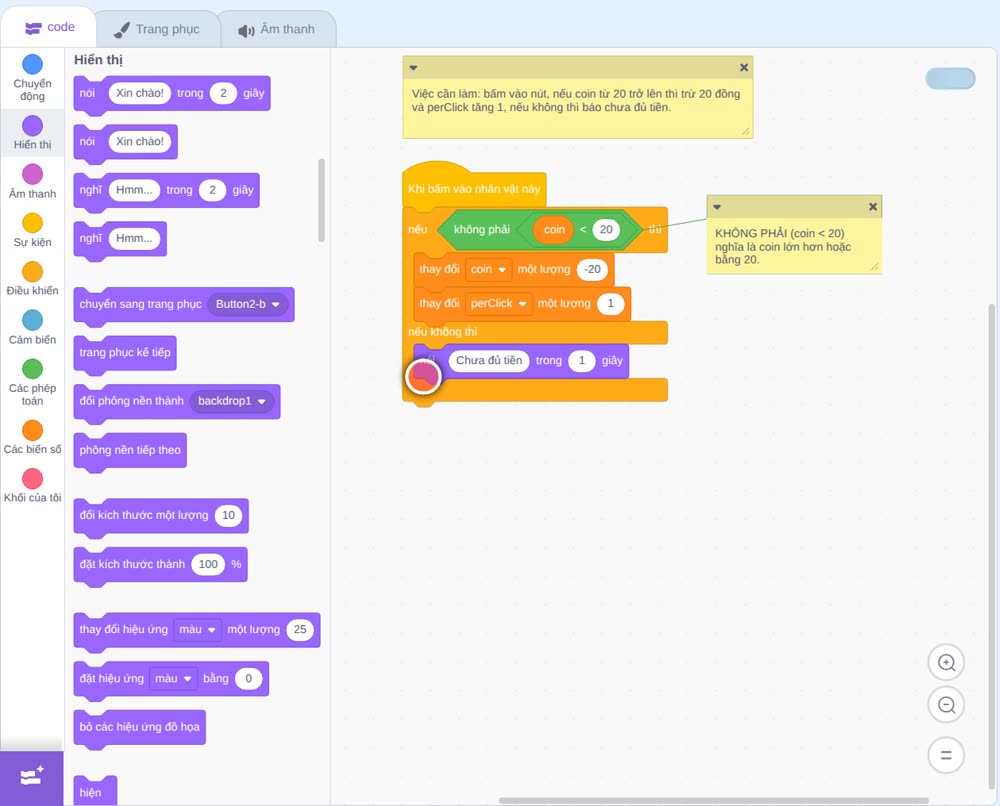Switch to the code tab
This screenshot has height=806, width=1000.
pyautogui.click(x=49, y=27)
